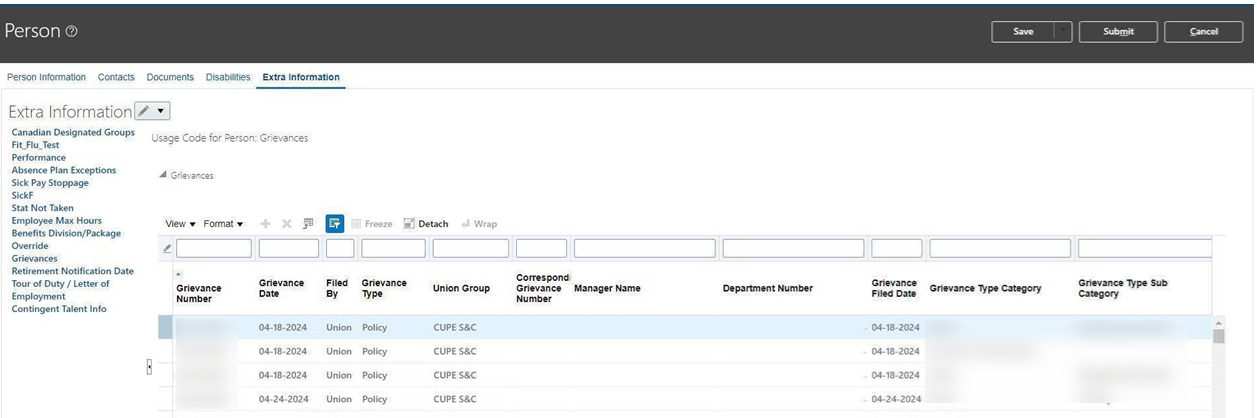Click the Freeze column button
The width and height of the screenshot is (1257, 418).
pyautogui.click(x=371, y=224)
